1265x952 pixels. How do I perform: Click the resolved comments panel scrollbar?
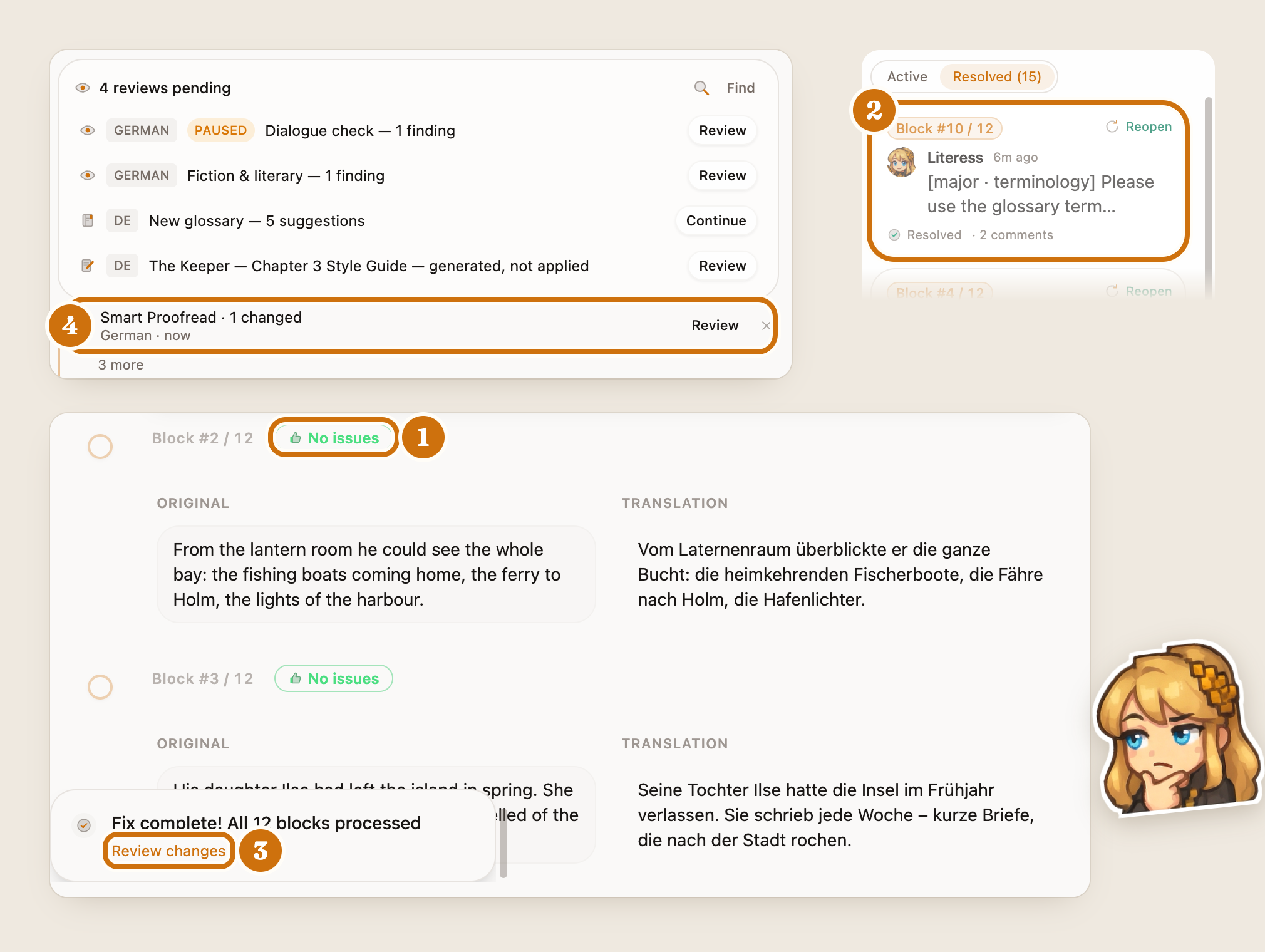coord(1208,197)
